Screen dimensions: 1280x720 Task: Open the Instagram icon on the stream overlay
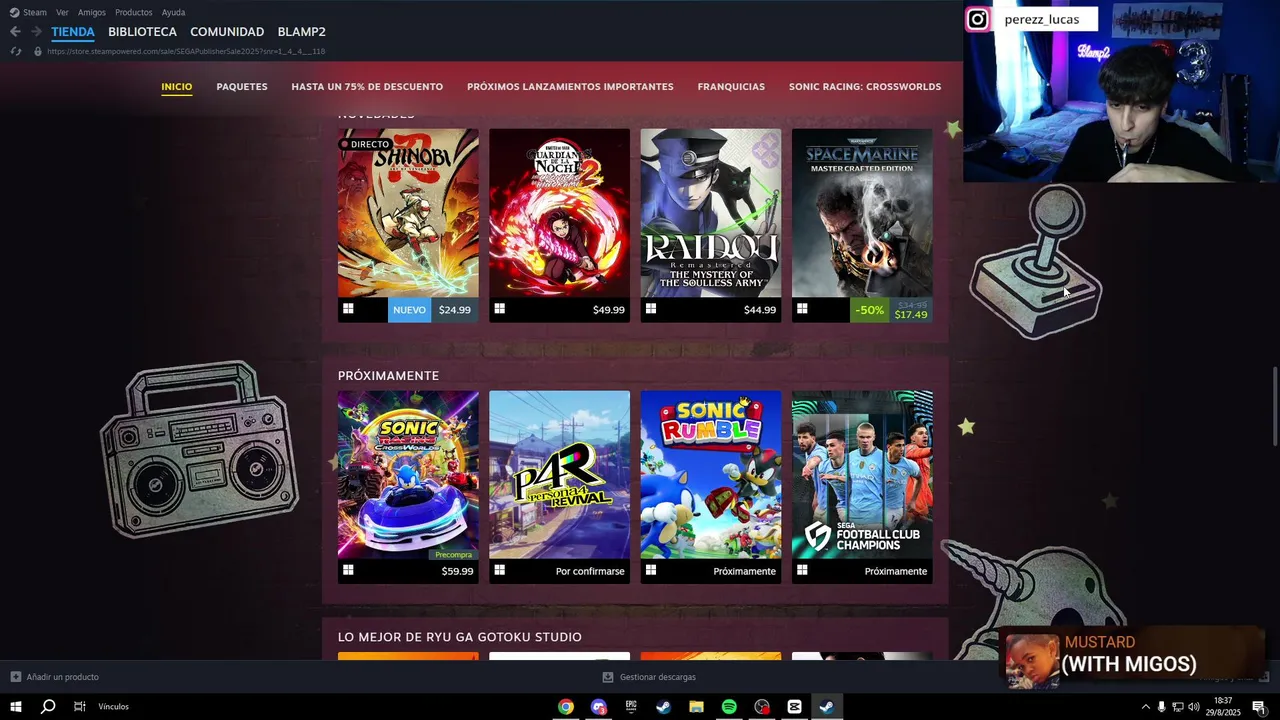pos(978,19)
